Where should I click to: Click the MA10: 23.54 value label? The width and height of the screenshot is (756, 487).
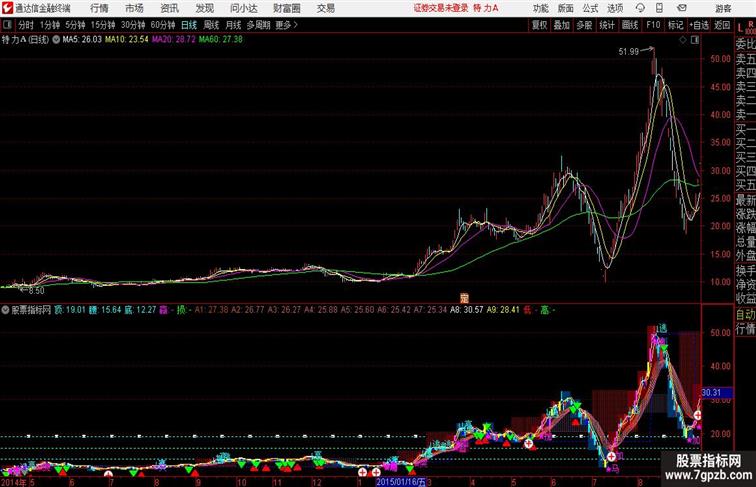click(x=127, y=40)
